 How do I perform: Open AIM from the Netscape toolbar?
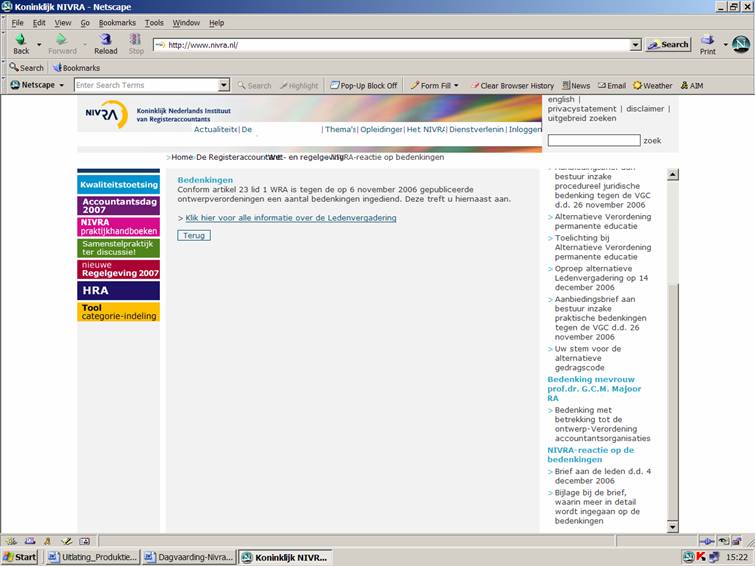(x=692, y=85)
